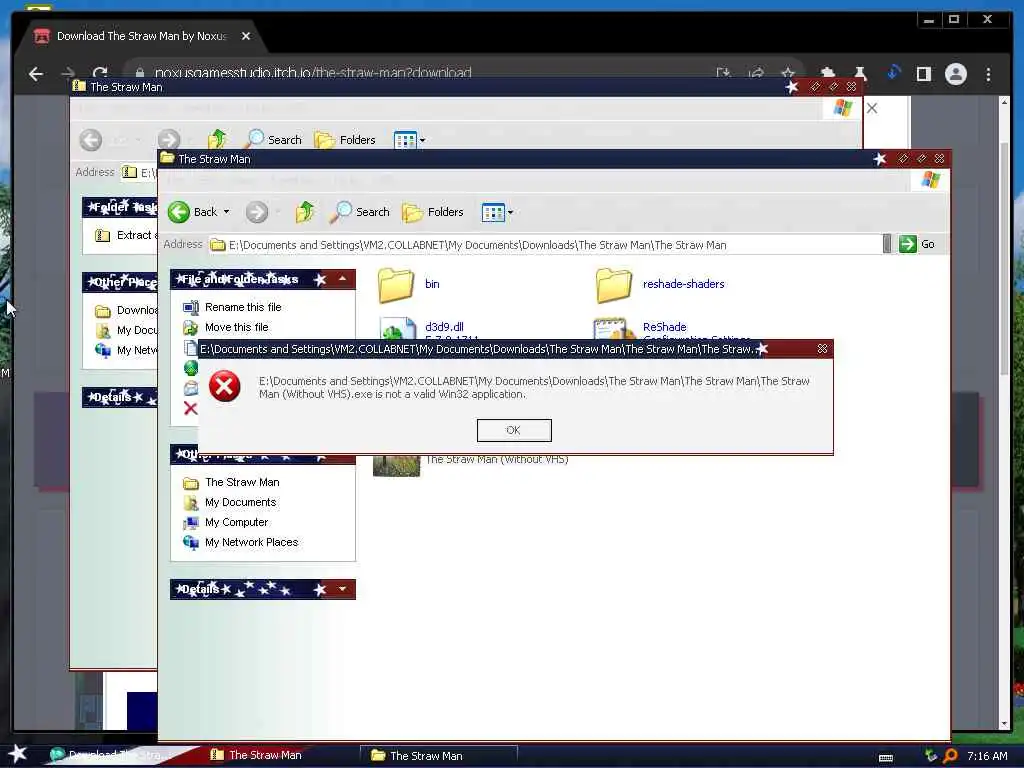Go up one folder level in front window
The image size is (1024, 768).
[304, 212]
